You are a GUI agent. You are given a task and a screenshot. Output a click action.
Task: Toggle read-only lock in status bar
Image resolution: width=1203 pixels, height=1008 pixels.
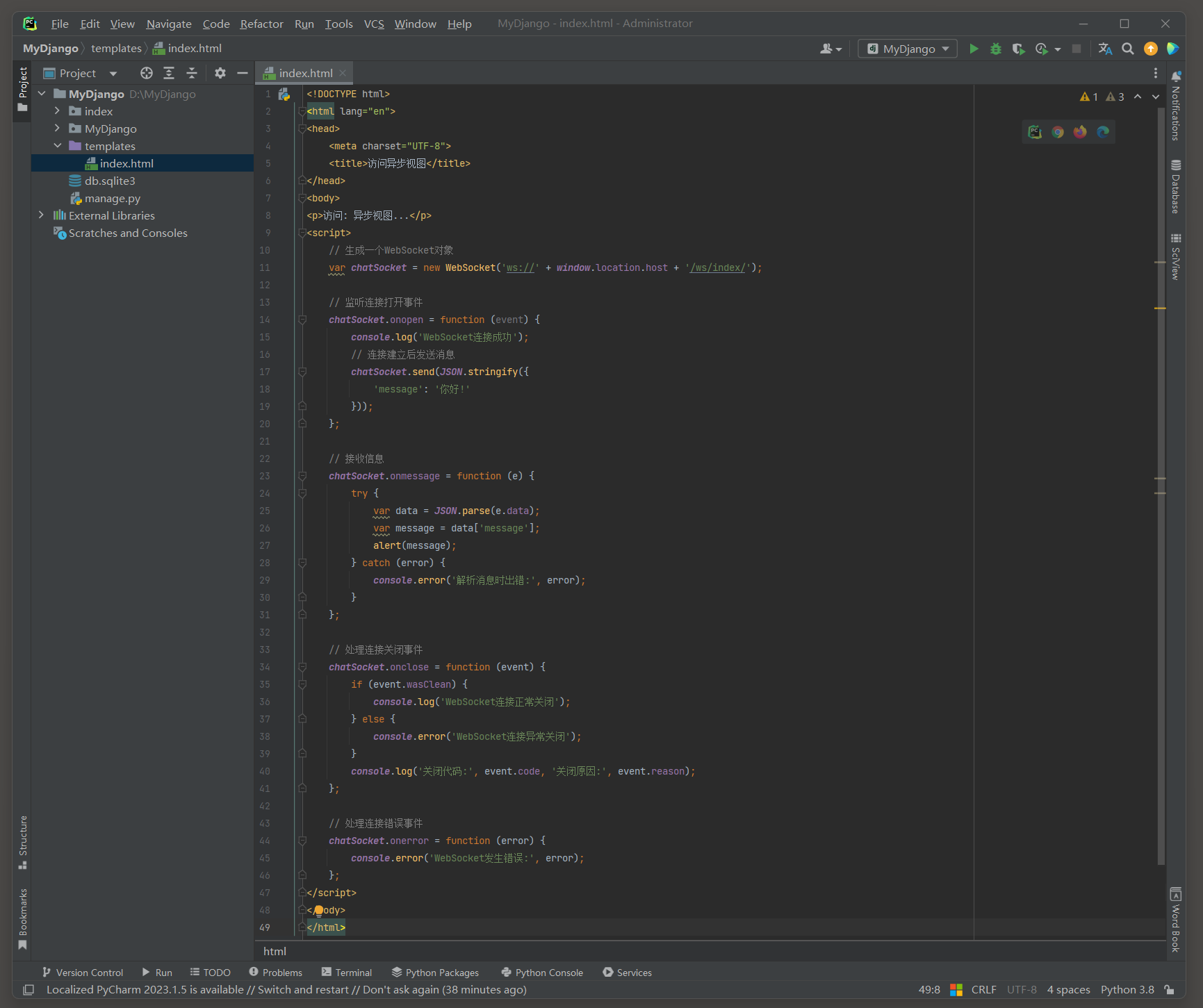click(1170, 990)
